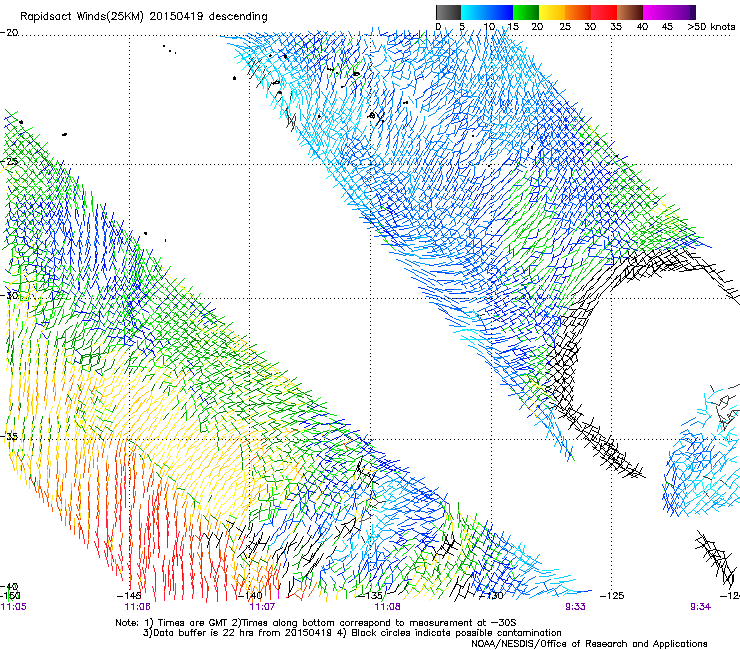740x650 pixels.
Task: Click the magenta 40-45 knots legend swatch
Action: pyautogui.click(x=656, y=12)
